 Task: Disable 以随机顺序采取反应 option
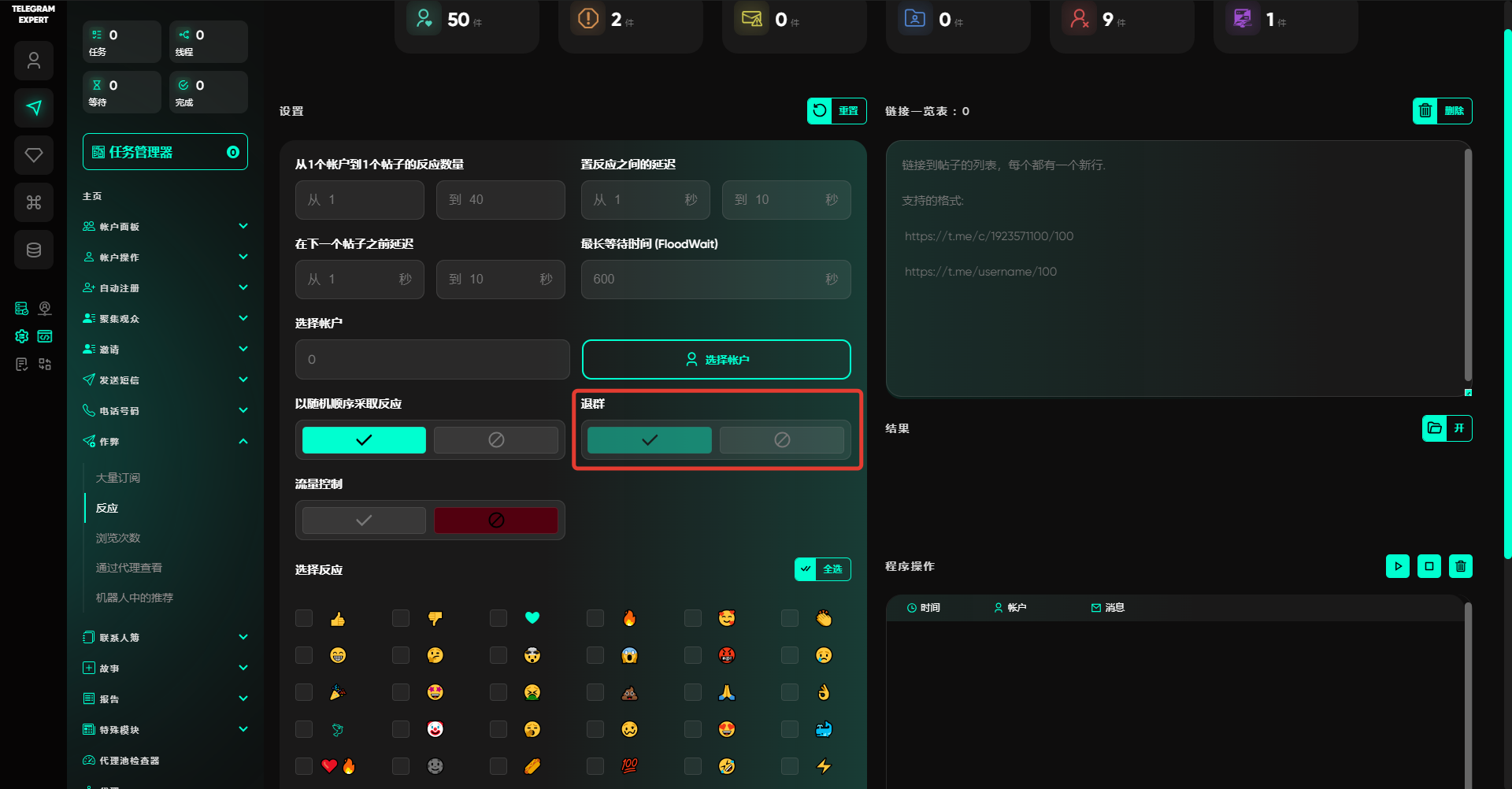(x=496, y=440)
